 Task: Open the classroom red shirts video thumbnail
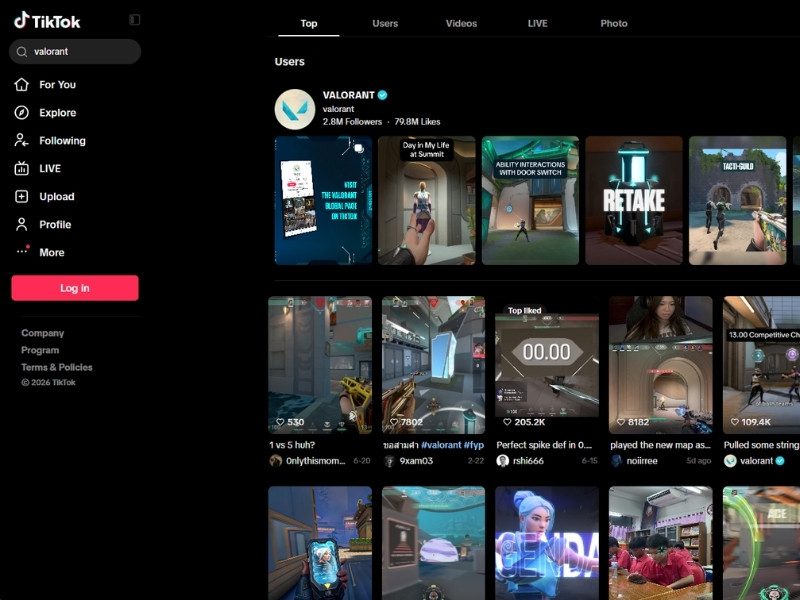(661, 543)
